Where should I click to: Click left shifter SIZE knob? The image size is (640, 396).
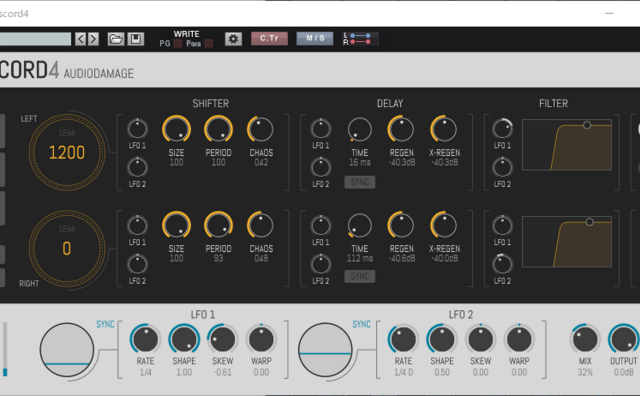coord(176,129)
